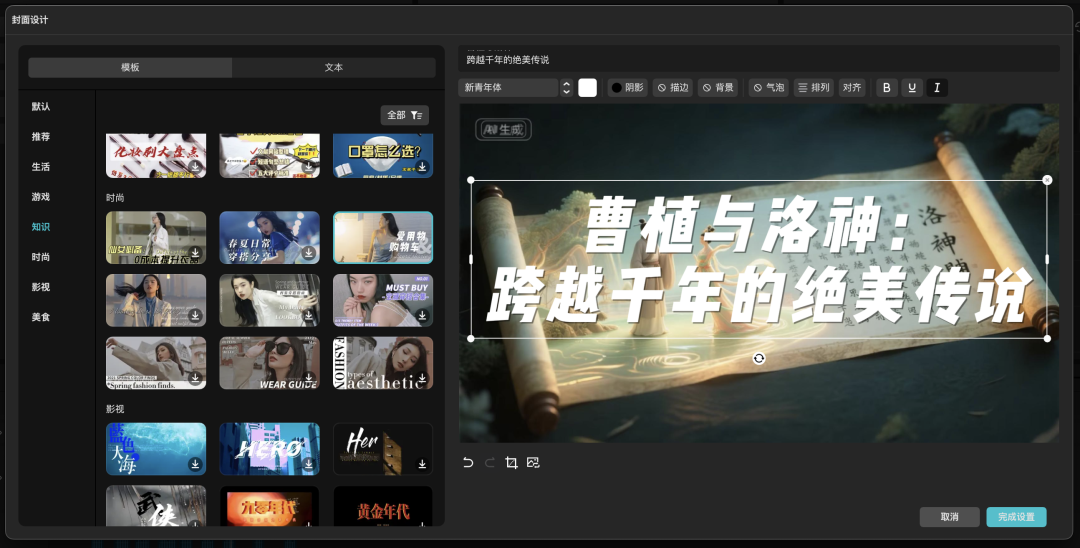Screen dimensions: 1080x548
Task: Select the 黄金年代 template thumbnail
Action: [383, 507]
